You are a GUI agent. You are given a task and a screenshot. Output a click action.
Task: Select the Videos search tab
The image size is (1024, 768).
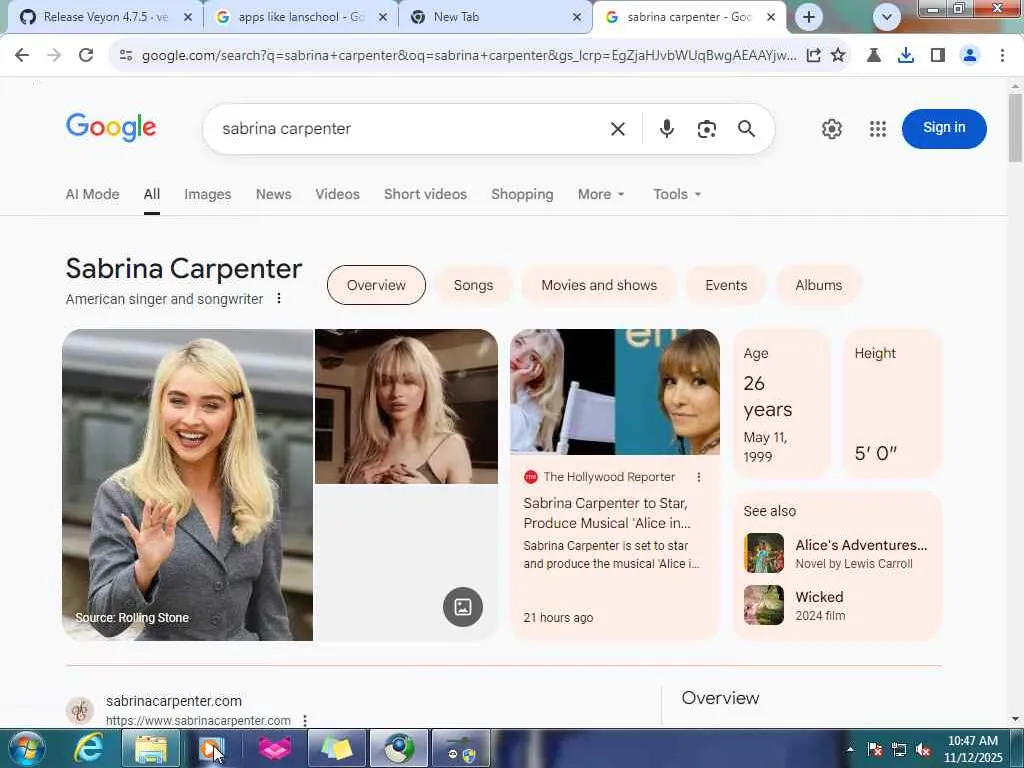(x=337, y=195)
